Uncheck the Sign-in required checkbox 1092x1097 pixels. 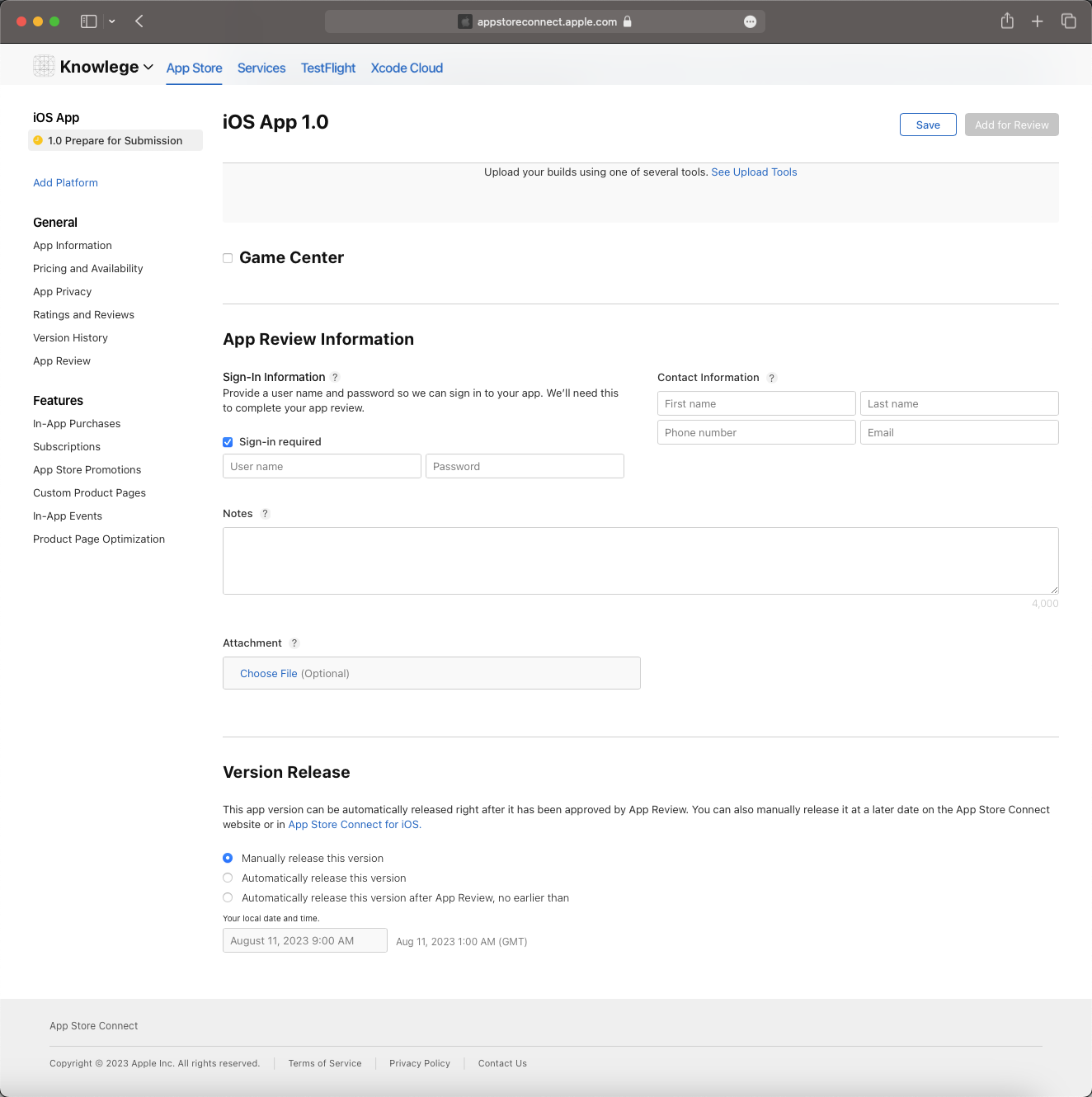coord(228,442)
